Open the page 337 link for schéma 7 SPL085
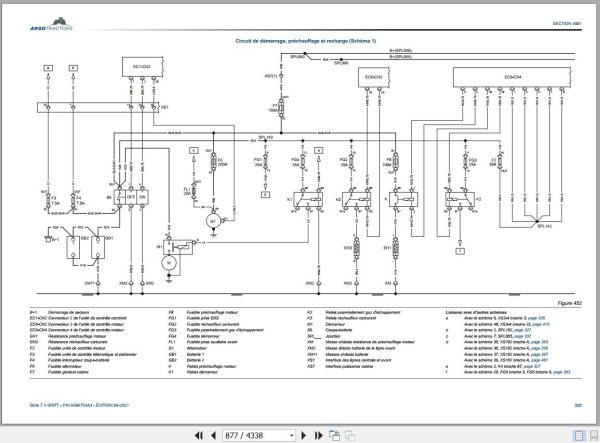The image size is (600, 443). click(x=522, y=336)
